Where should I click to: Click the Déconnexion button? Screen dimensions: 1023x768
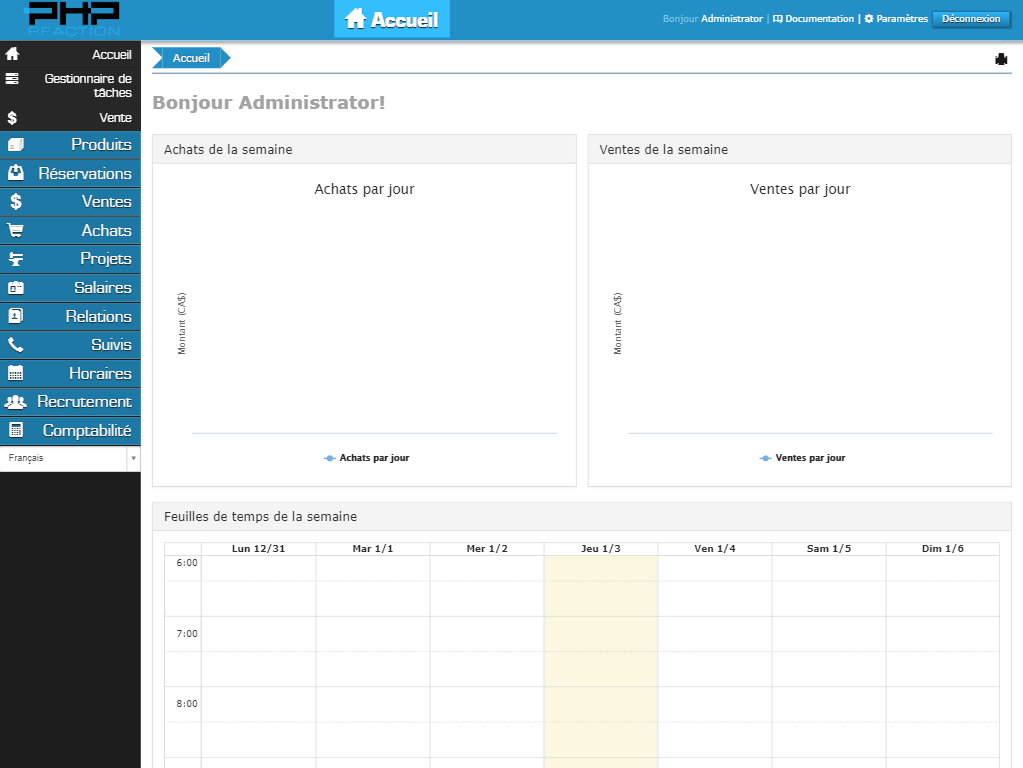coord(970,19)
